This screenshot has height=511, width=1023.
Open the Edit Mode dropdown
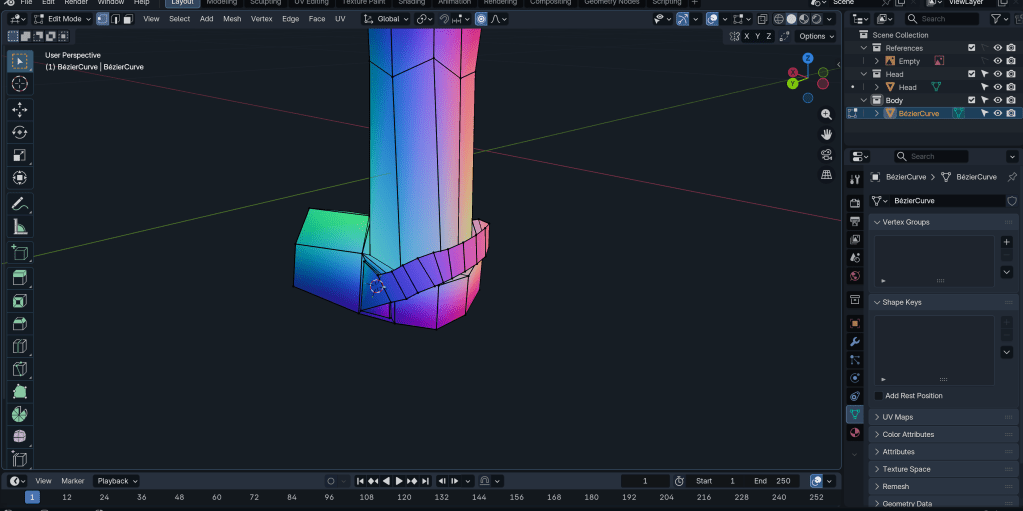click(x=62, y=19)
